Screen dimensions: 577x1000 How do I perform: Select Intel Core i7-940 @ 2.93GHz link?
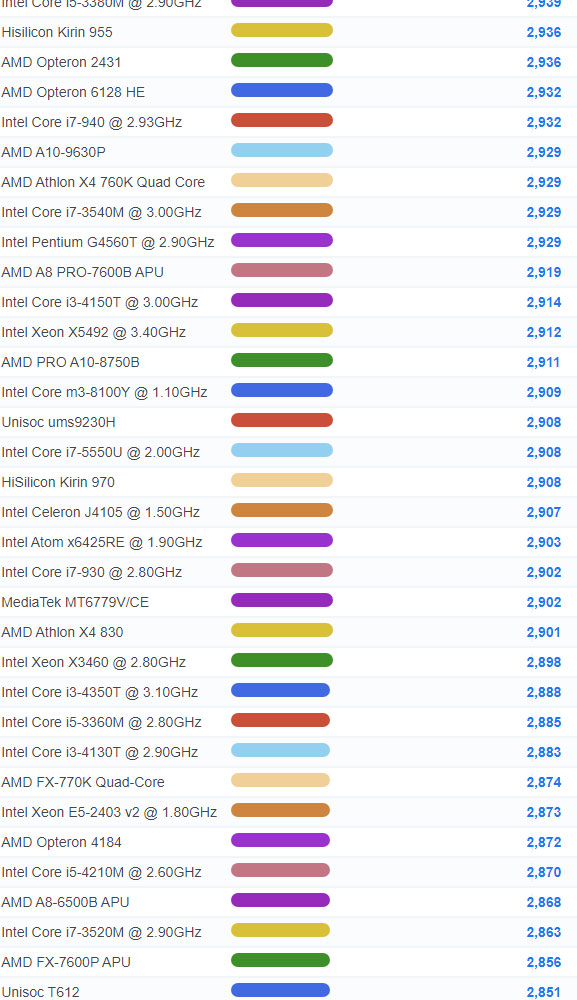click(x=92, y=122)
